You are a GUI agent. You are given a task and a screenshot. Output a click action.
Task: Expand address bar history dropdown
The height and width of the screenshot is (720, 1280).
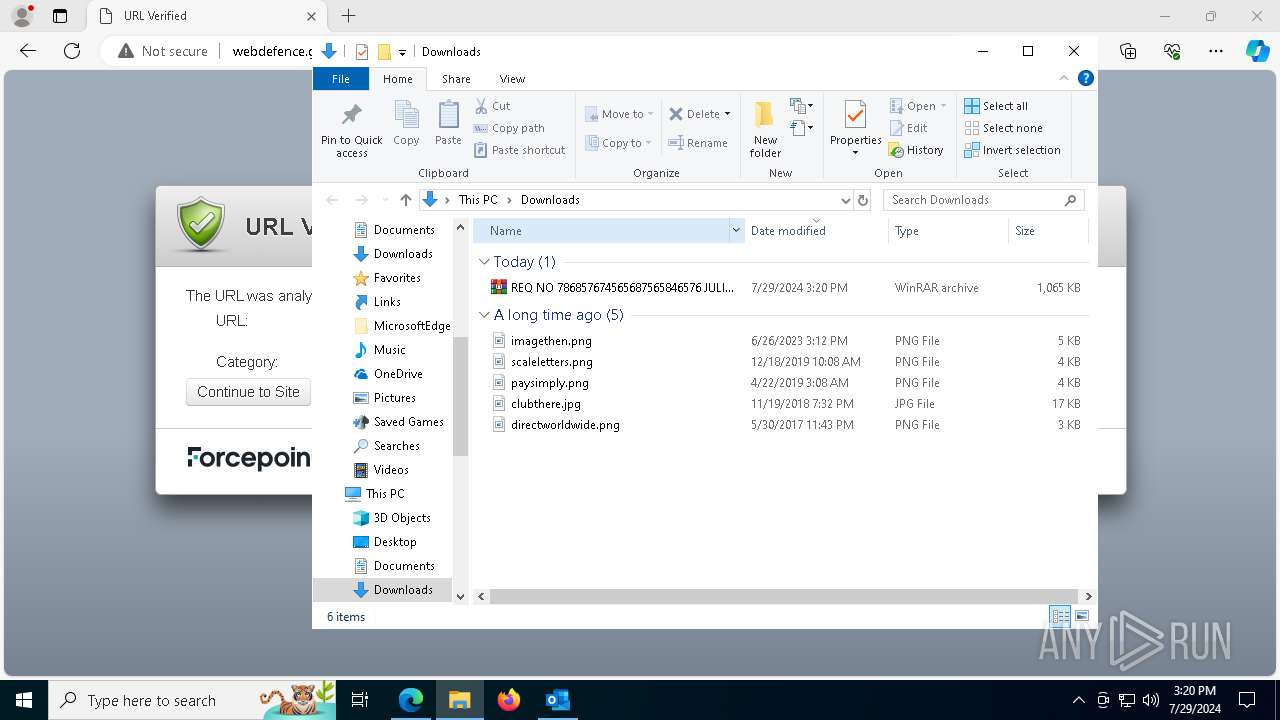point(846,200)
